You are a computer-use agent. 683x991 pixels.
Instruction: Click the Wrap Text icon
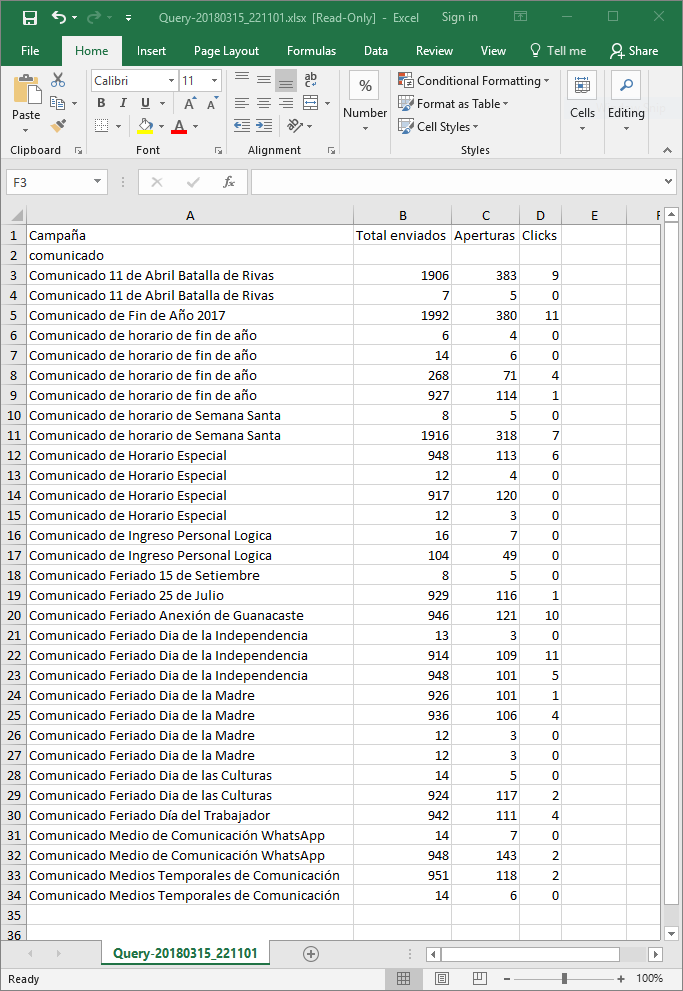tap(310, 80)
